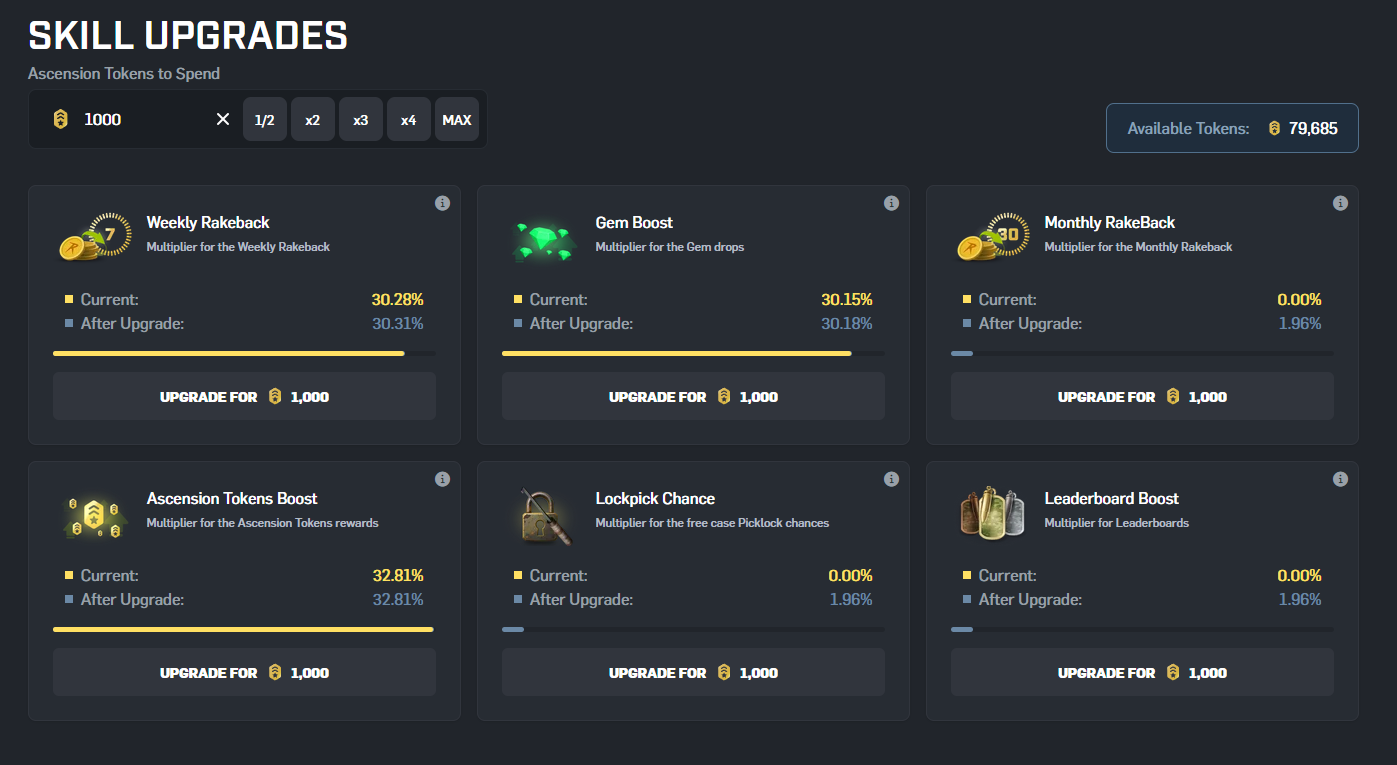Triple the tokens using x3 button
The image size is (1397, 765).
tap(361, 120)
